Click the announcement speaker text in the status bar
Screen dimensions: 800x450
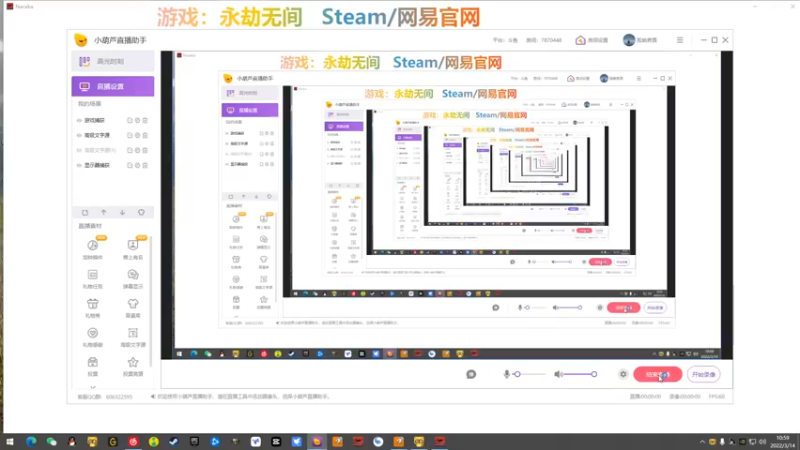(x=242, y=396)
